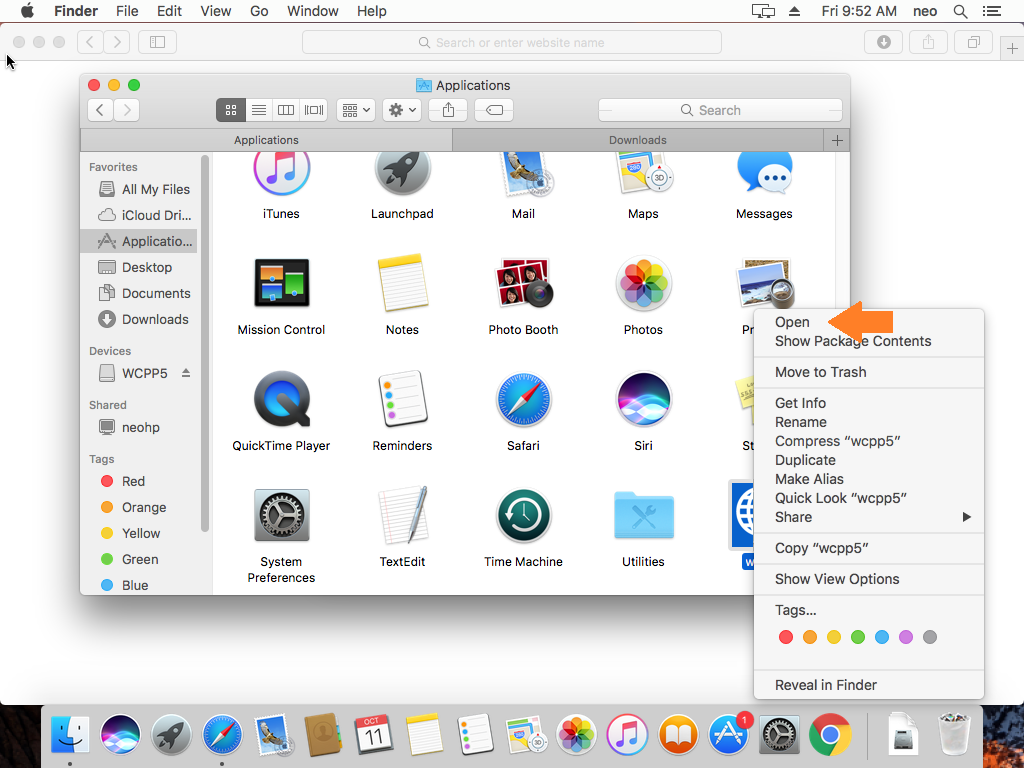This screenshot has width=1024, height=768.
Task: Select the Maps application icon
Action: pos(643,173)
